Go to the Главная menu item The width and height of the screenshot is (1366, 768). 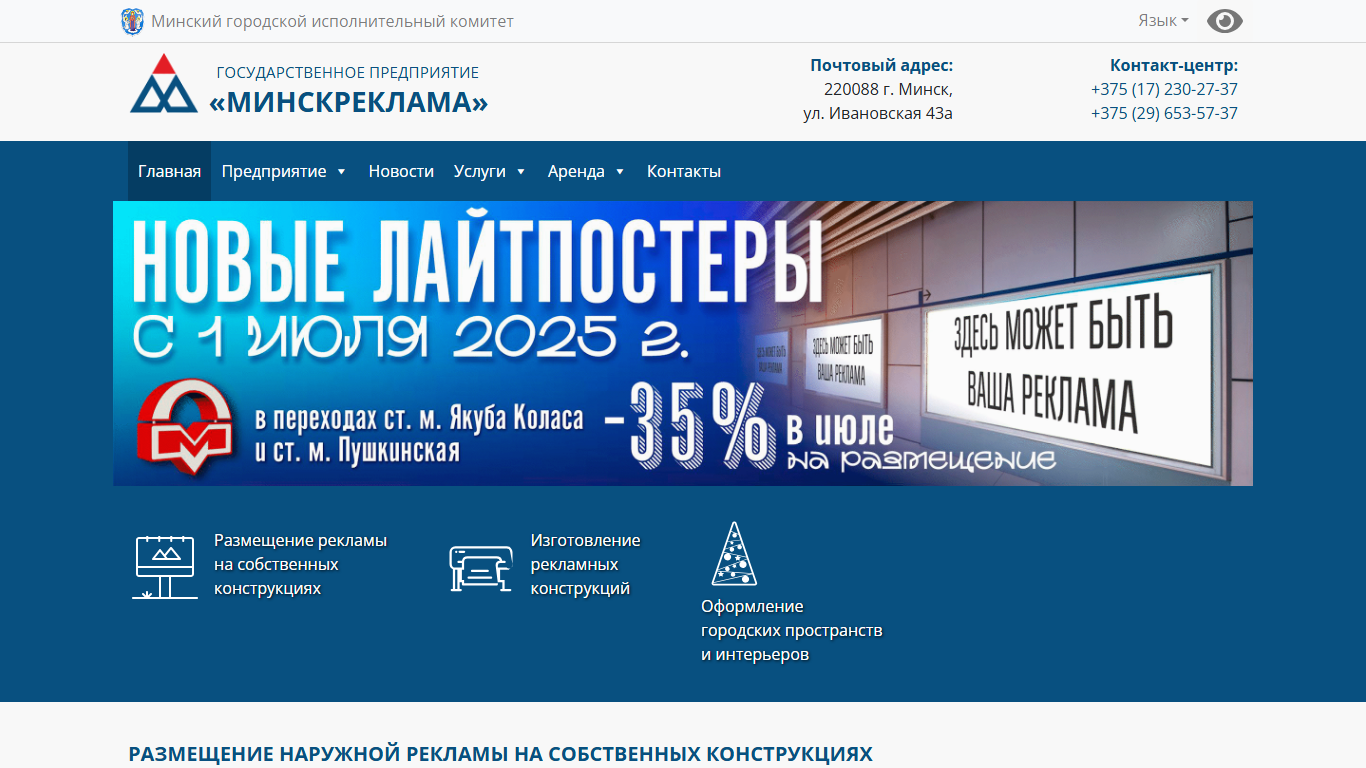(169, 171)
